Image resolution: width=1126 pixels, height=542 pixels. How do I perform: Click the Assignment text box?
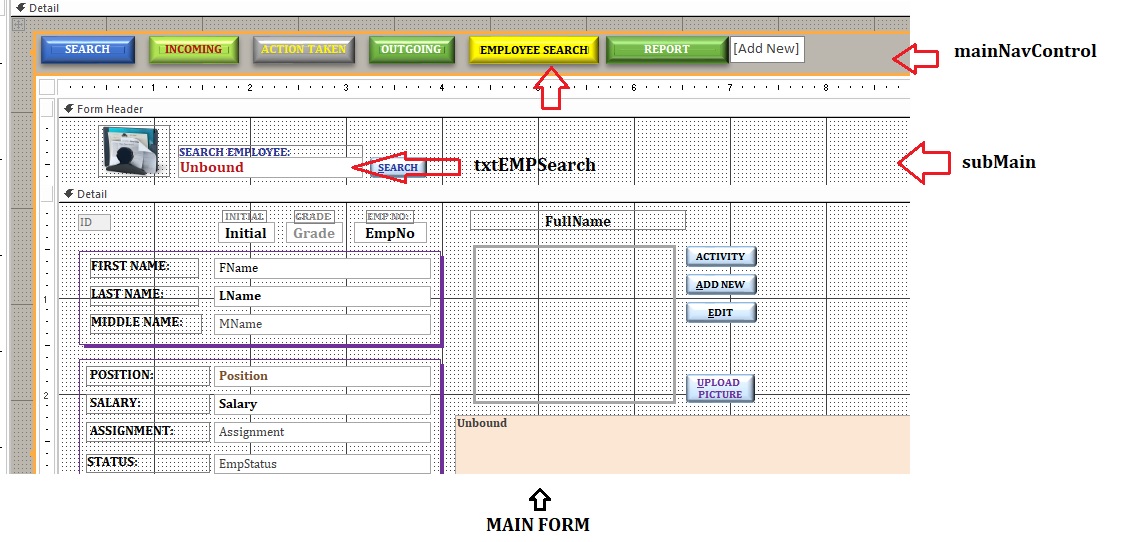322,432
